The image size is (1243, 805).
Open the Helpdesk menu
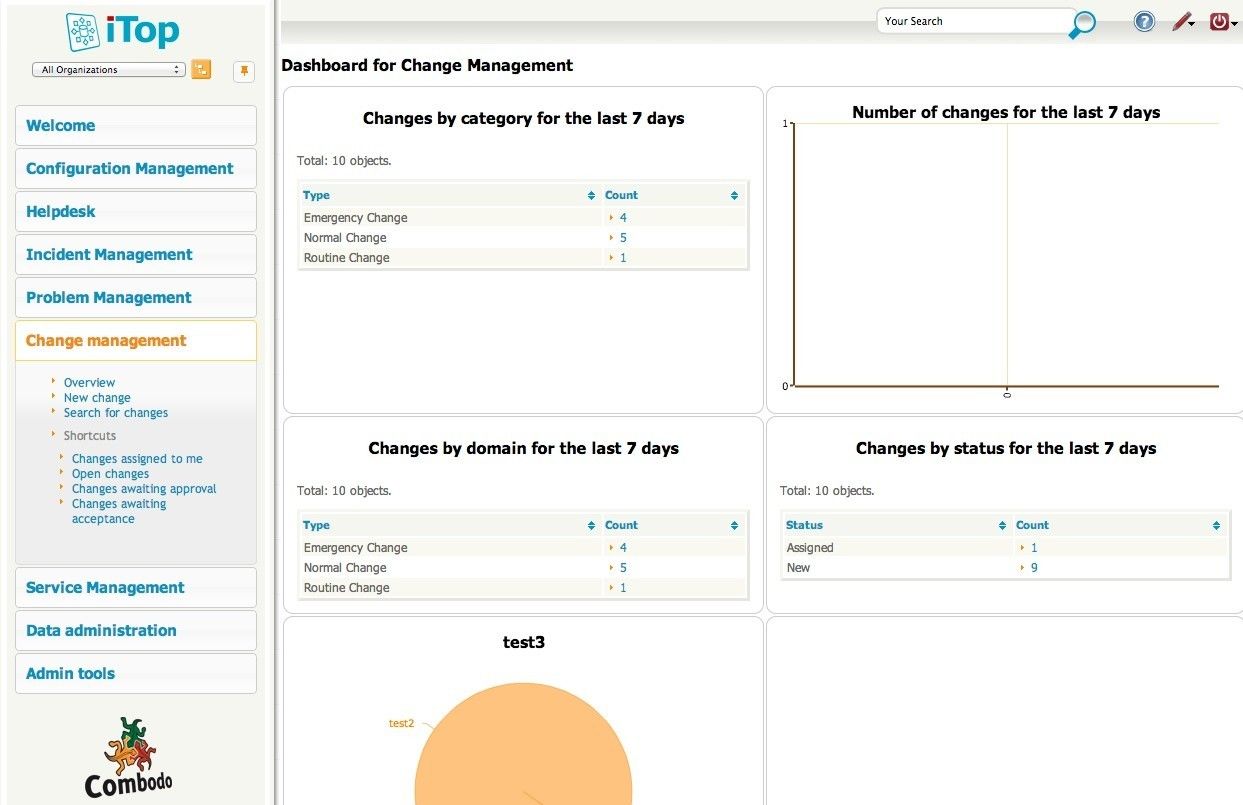point(136,211)
